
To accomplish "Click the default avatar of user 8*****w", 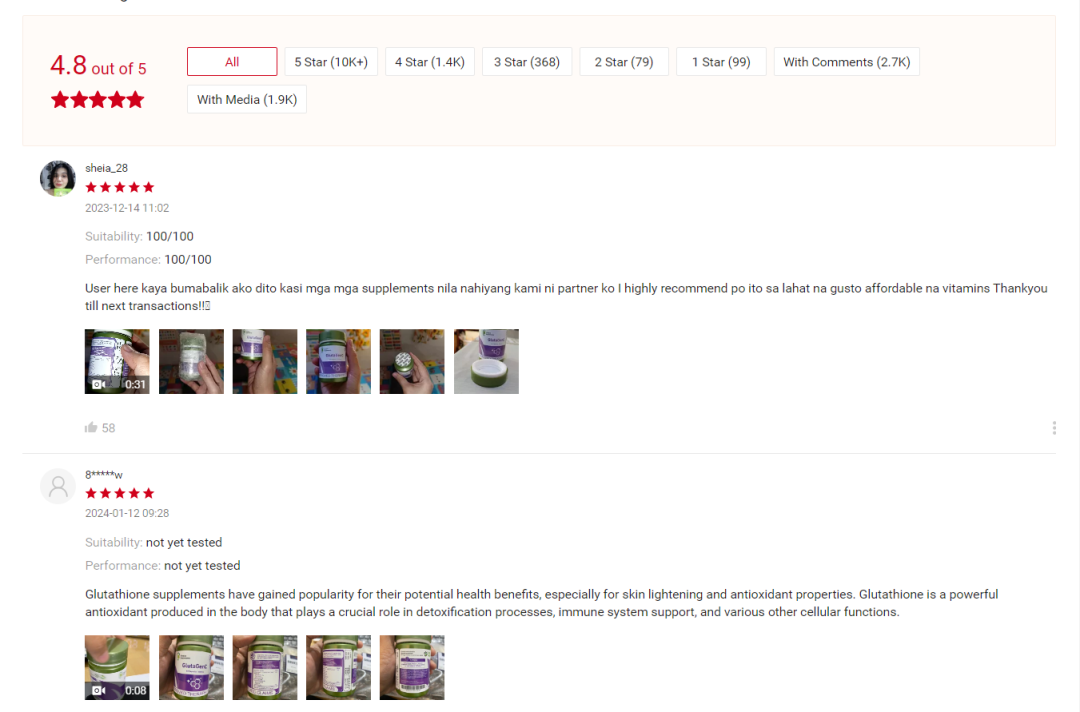I will (x=58, y=486).
